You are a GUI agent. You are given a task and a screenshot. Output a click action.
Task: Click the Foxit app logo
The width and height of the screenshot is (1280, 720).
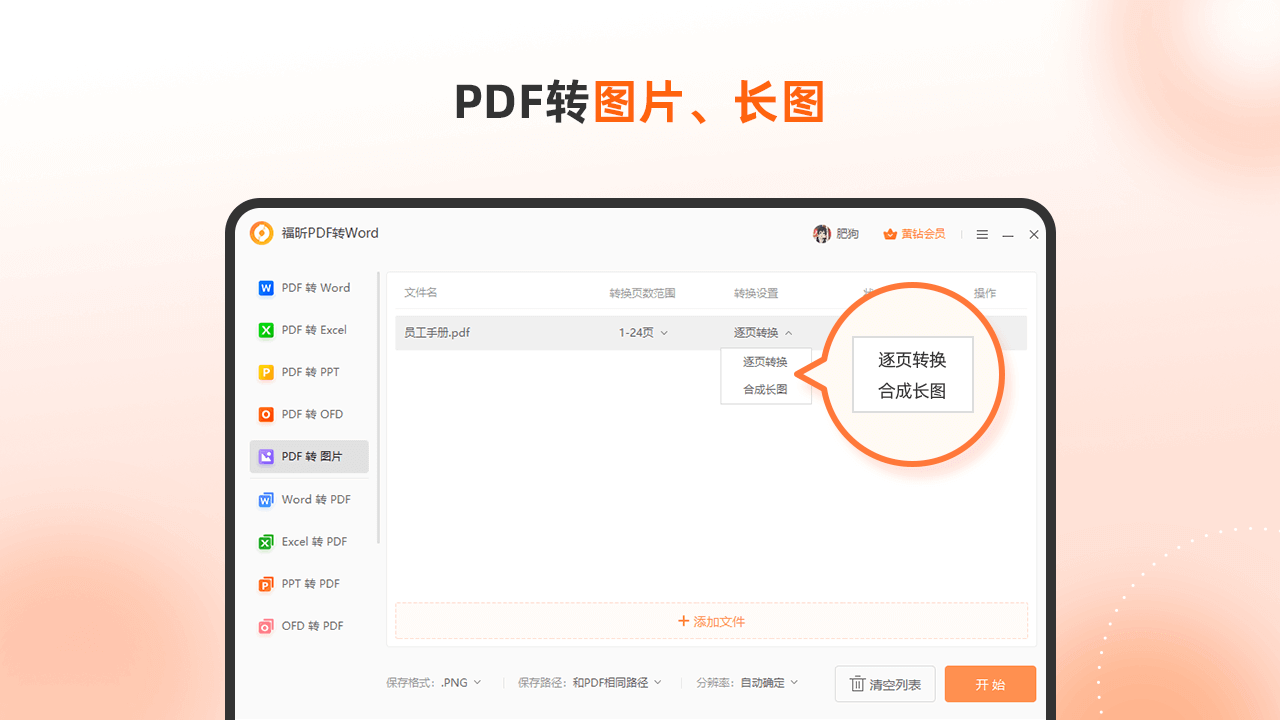click(261, 233)
